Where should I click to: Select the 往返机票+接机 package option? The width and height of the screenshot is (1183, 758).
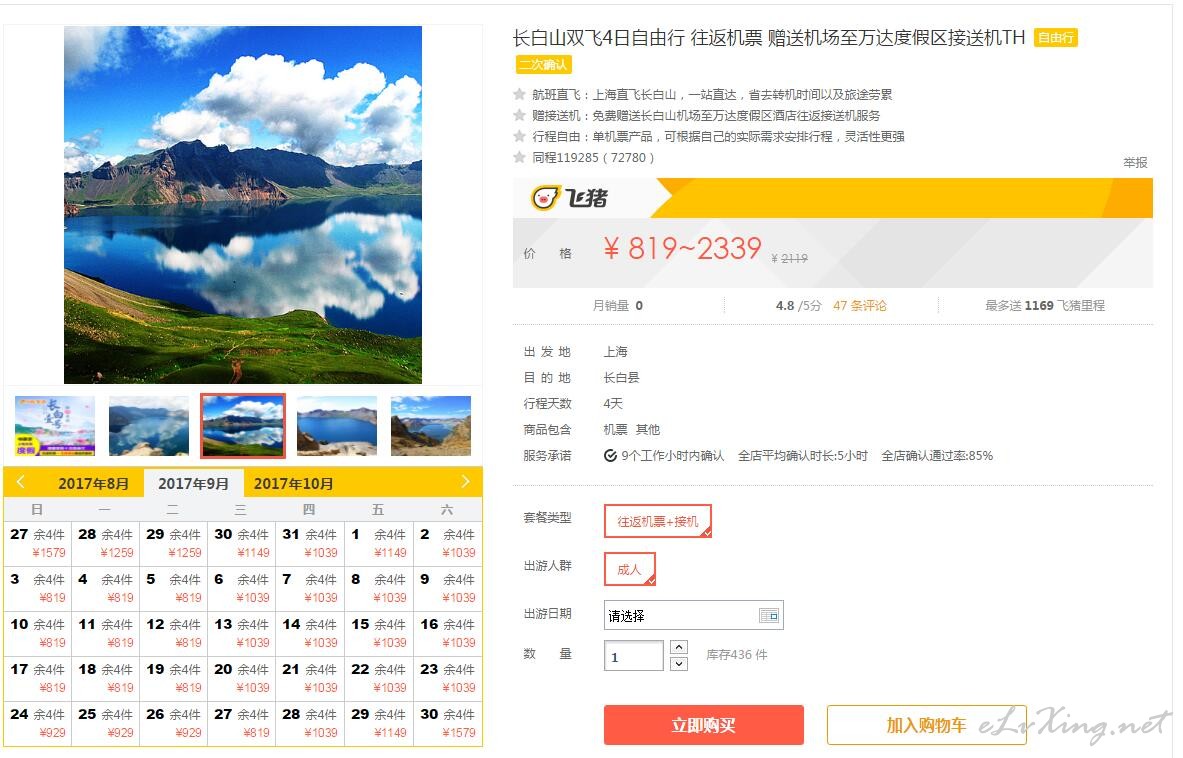(658, 521)
